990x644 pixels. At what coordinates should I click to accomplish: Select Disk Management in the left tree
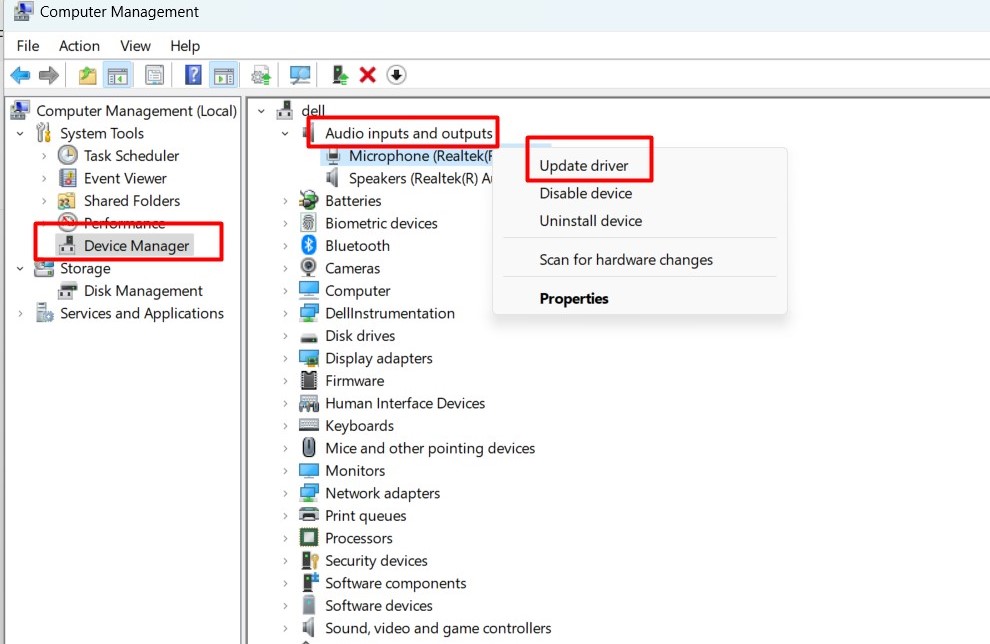pos(143,291)
